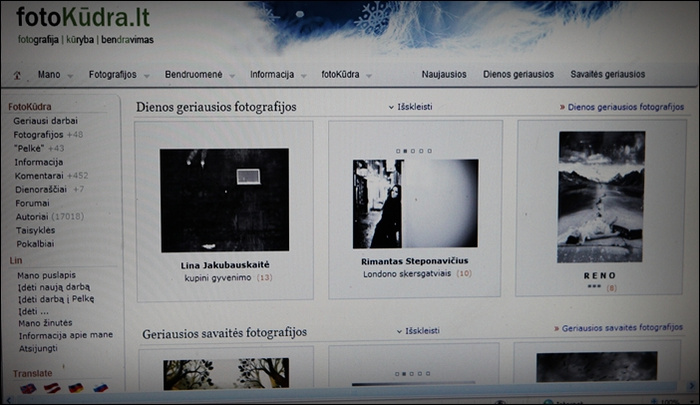The width and height of the screenshot is (700, 405).
Task: Select the German flag under Translate
Action: (x=76, y=387)
